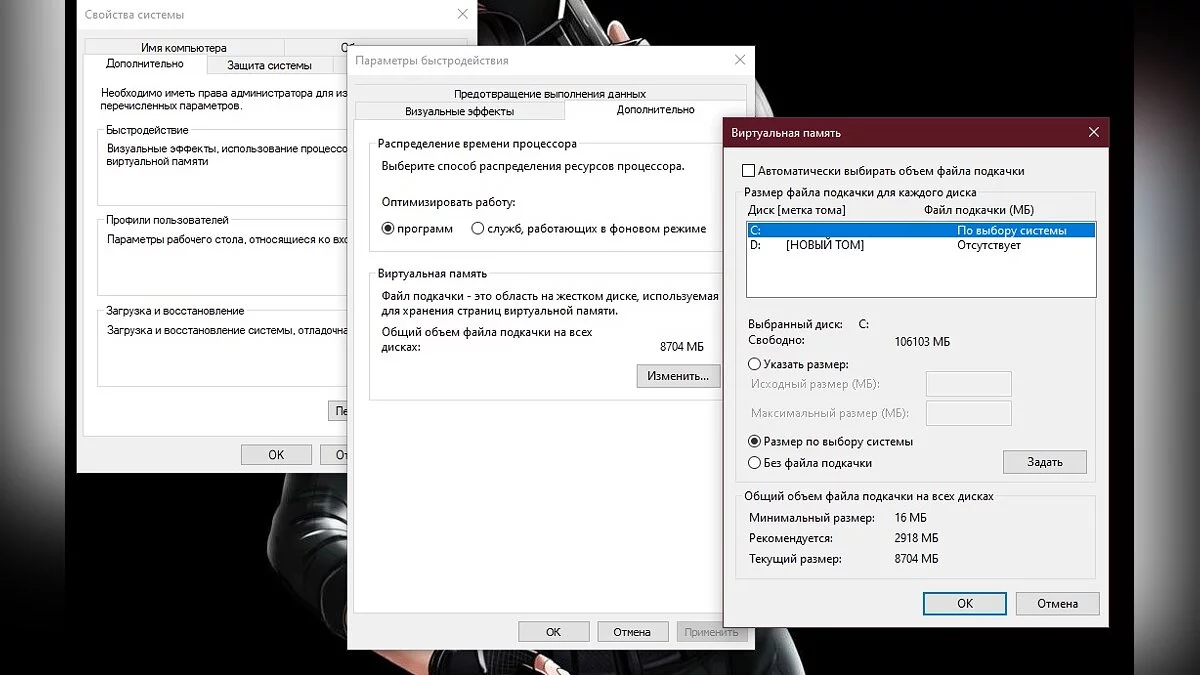This screenshot has height=675, width=1200.
Task: Click the Задать button
Action: [x=1044, y=462]
